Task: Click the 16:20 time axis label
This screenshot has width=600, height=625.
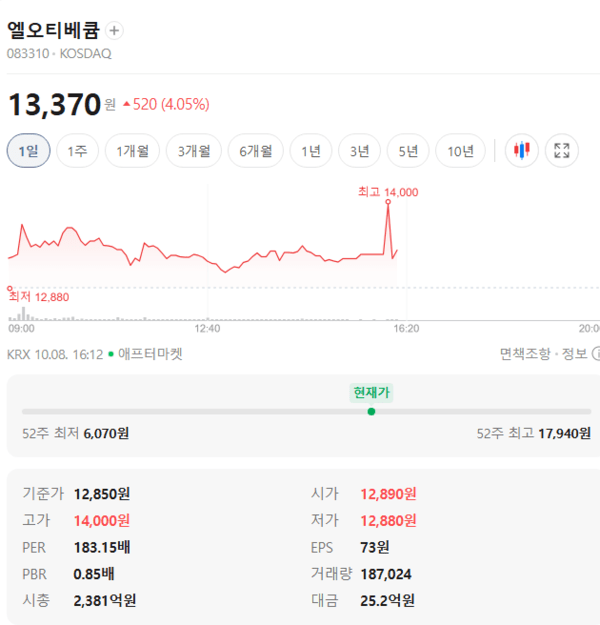Action: (406, 328)
